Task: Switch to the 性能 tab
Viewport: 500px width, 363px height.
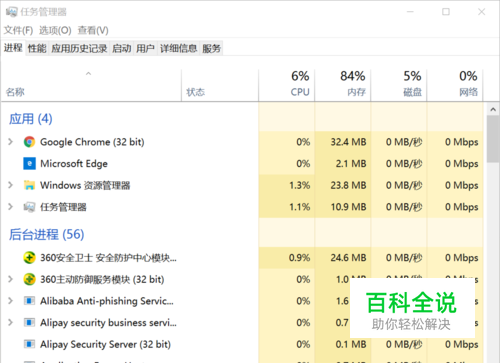Action: click(37, 49)
